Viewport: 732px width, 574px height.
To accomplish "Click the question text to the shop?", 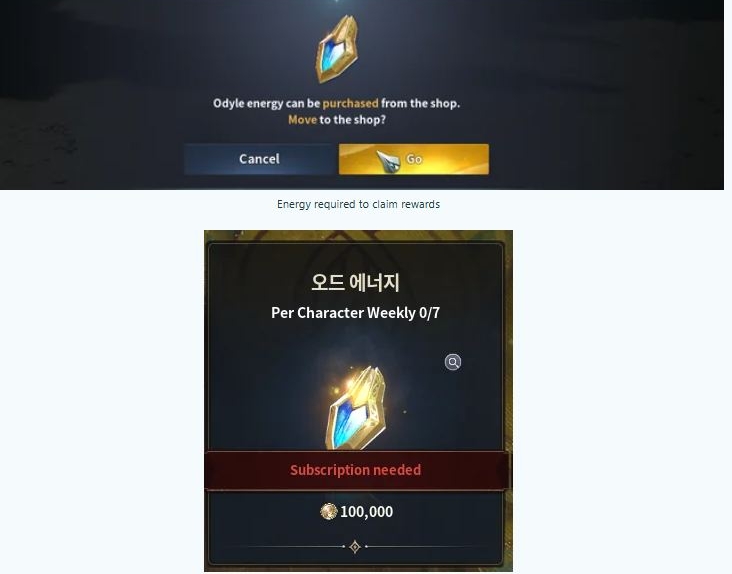I will pyautogui.click(x=352, y=120).
